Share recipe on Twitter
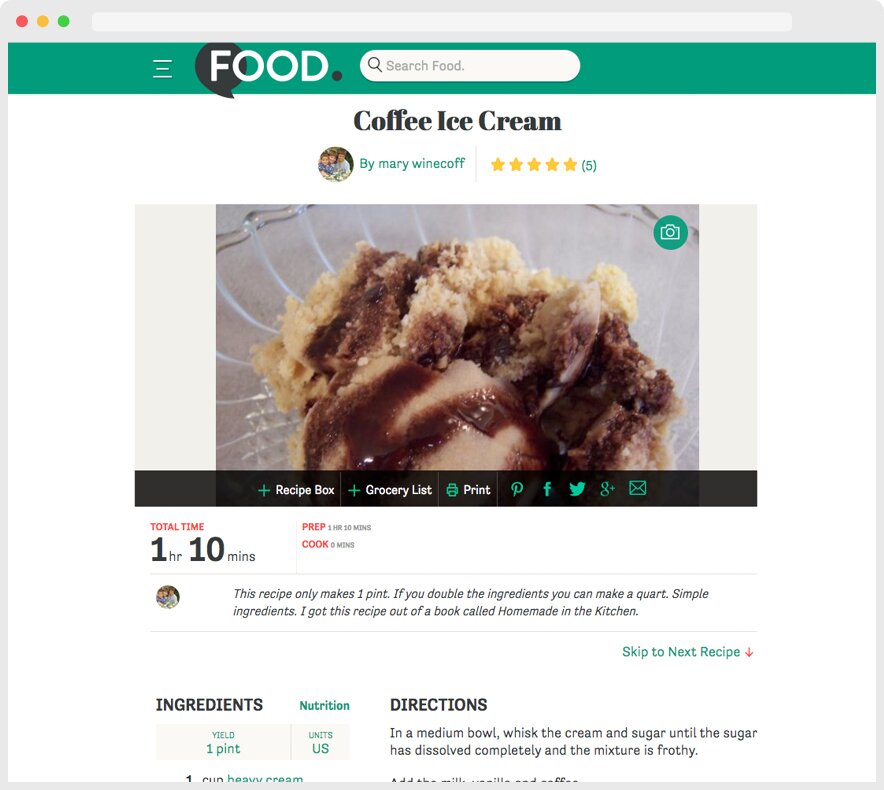Image resolution: width=884 pixels, height=790 pixels. [577, 489]
